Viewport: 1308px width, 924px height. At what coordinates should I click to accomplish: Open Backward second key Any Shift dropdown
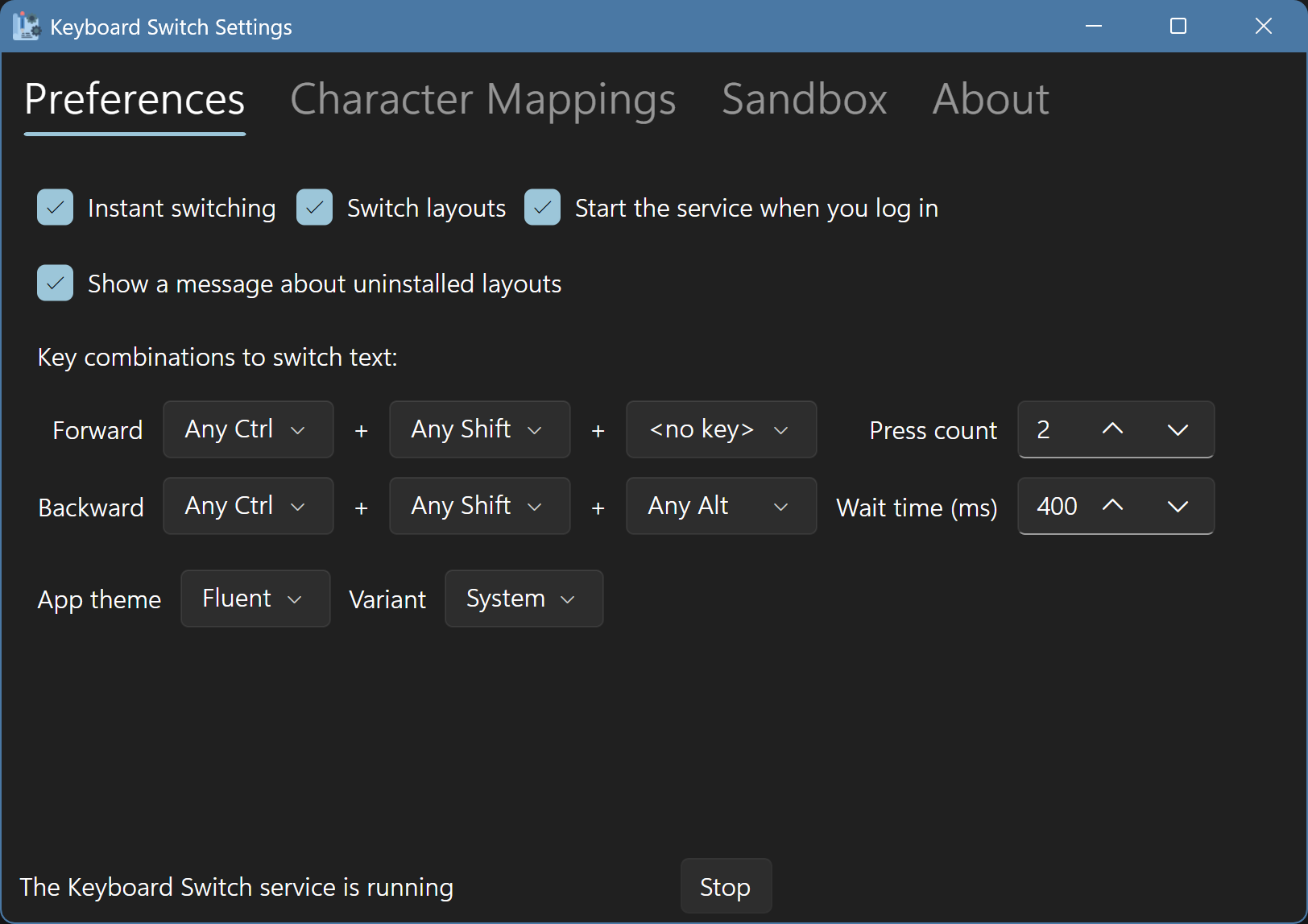pyautogui.click(x=479, y=506)
